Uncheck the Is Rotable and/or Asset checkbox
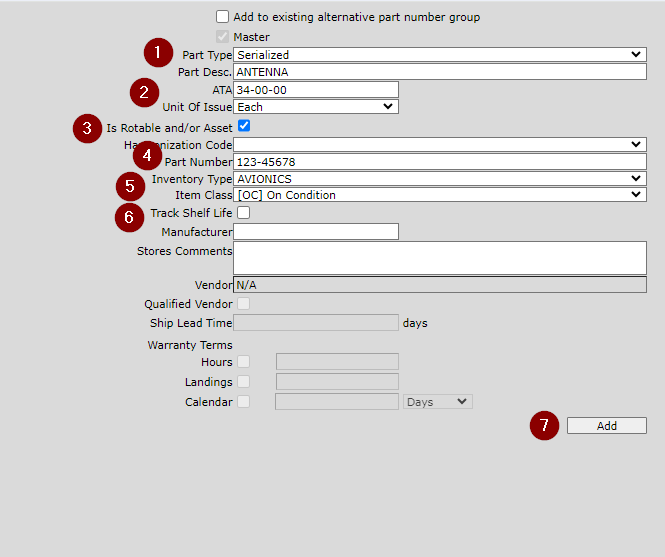Screen dimensions: 665x557 click(x=243, y=127)
